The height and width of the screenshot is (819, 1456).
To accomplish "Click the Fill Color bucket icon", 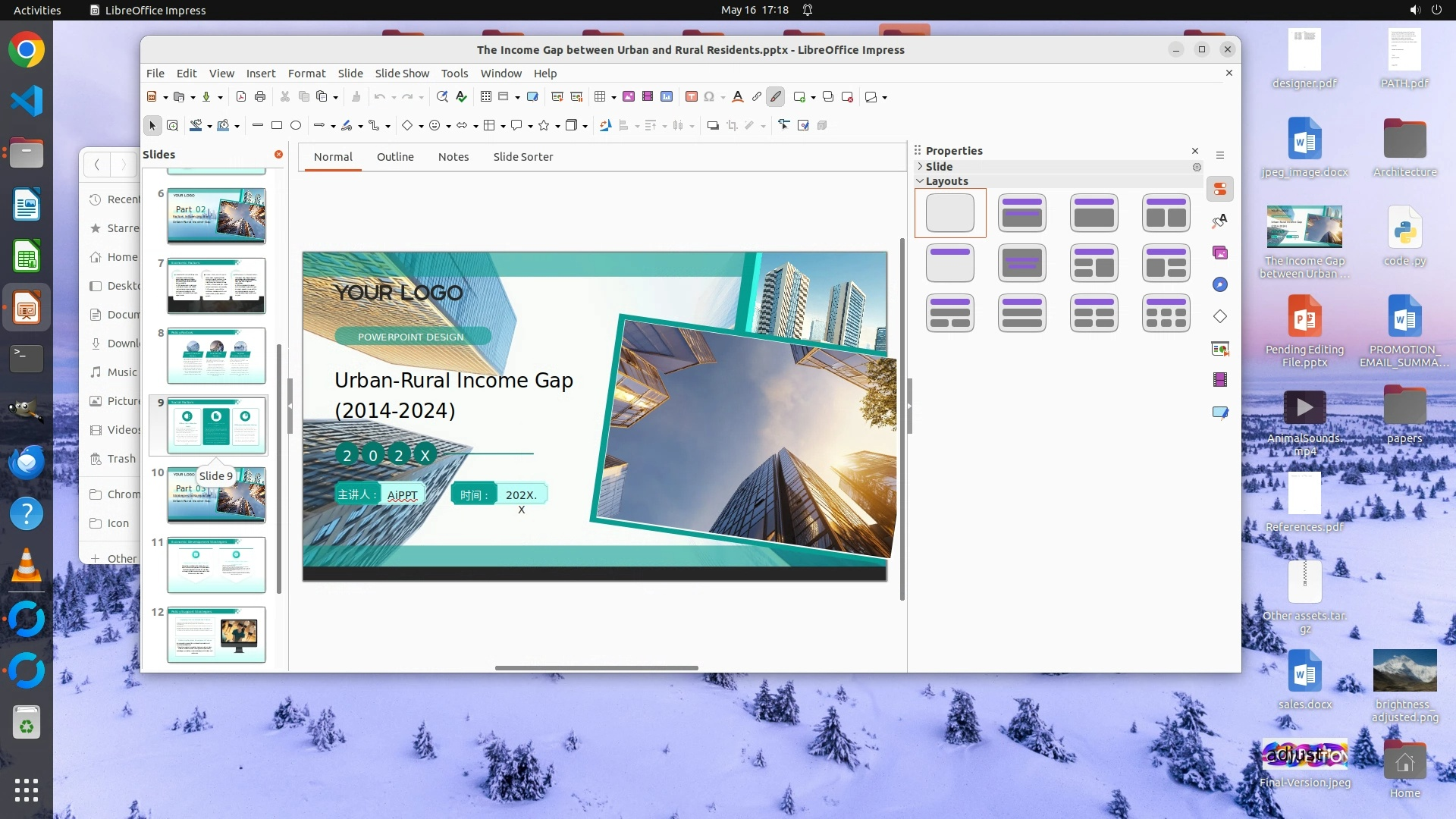I will (x=223, y=126).
